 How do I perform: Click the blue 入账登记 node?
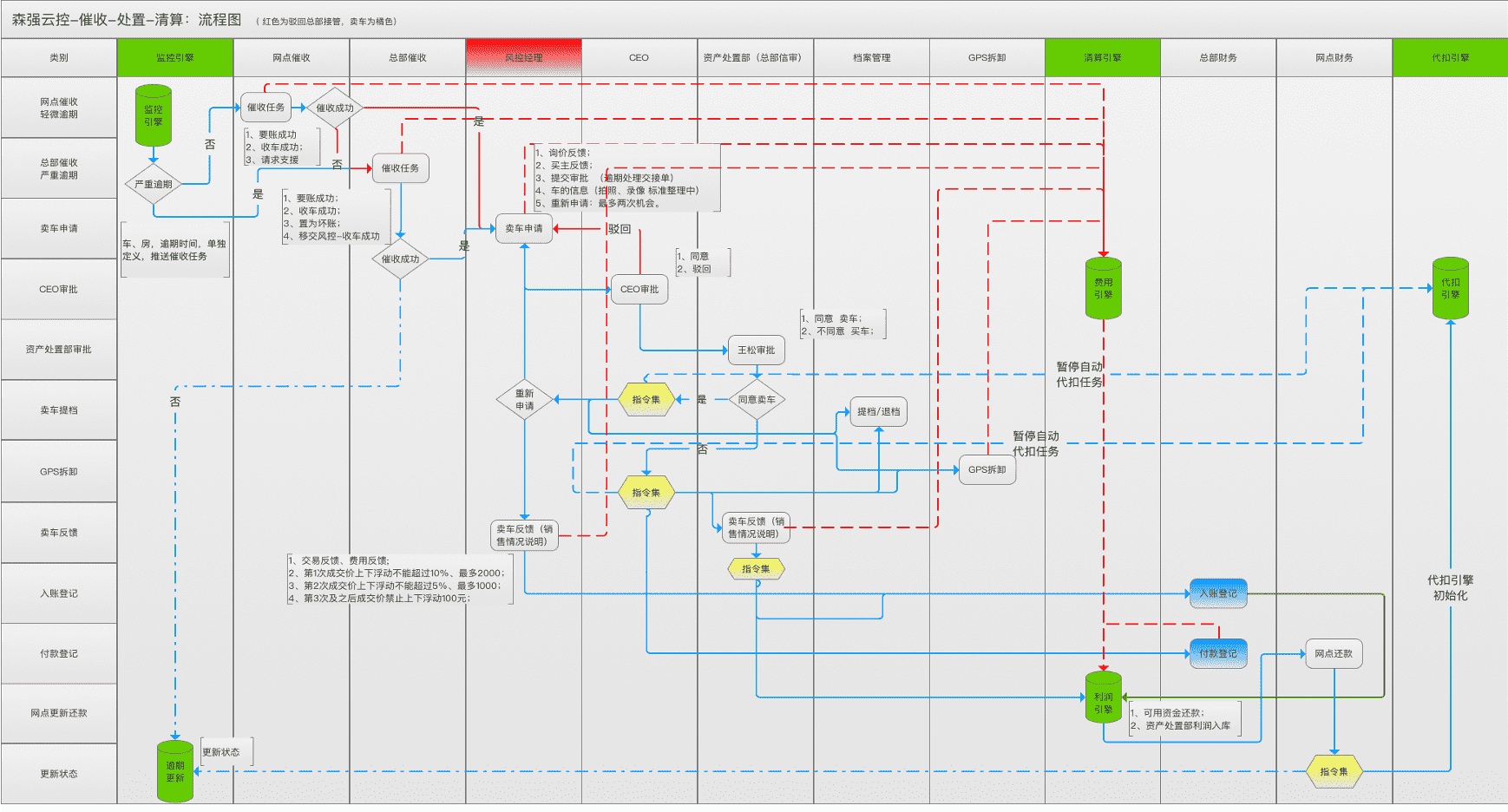point(1218,593)
